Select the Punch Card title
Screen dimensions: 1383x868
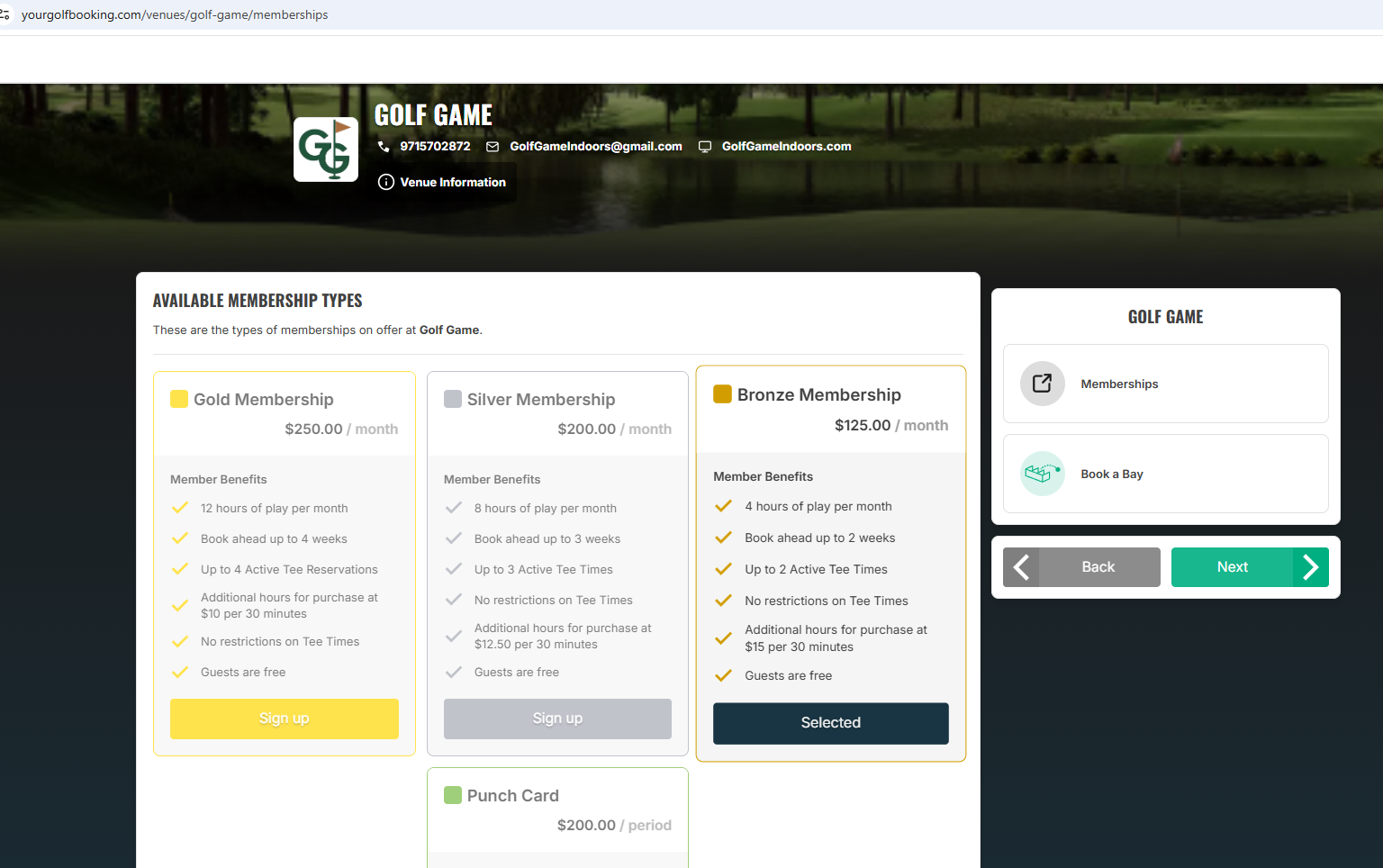pos(513,795)
